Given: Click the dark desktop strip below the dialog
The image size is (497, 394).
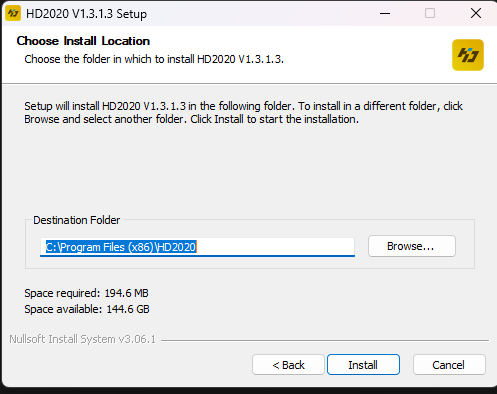Looking at the screenshot, I should [248, 391].
